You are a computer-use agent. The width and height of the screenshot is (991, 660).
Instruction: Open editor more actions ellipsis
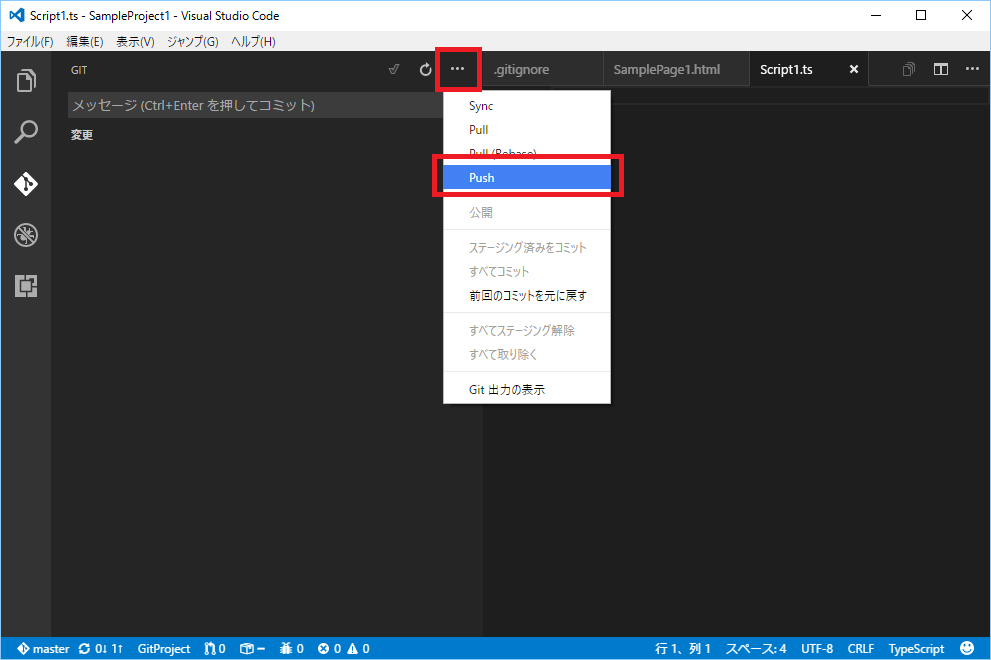[x=973, y=69]
